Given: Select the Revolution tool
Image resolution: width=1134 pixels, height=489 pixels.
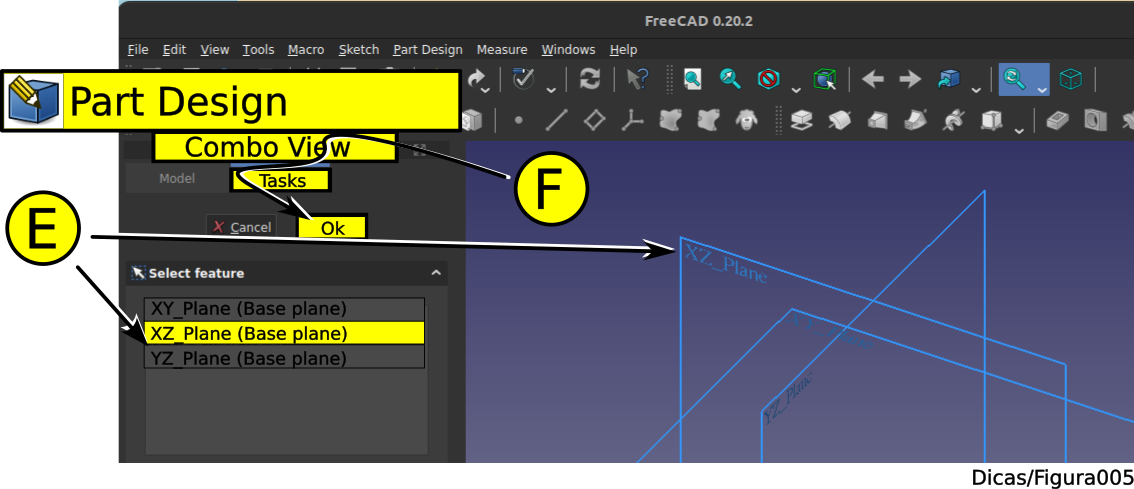Looking at the screenshot, I should click(x=838, y=120).
